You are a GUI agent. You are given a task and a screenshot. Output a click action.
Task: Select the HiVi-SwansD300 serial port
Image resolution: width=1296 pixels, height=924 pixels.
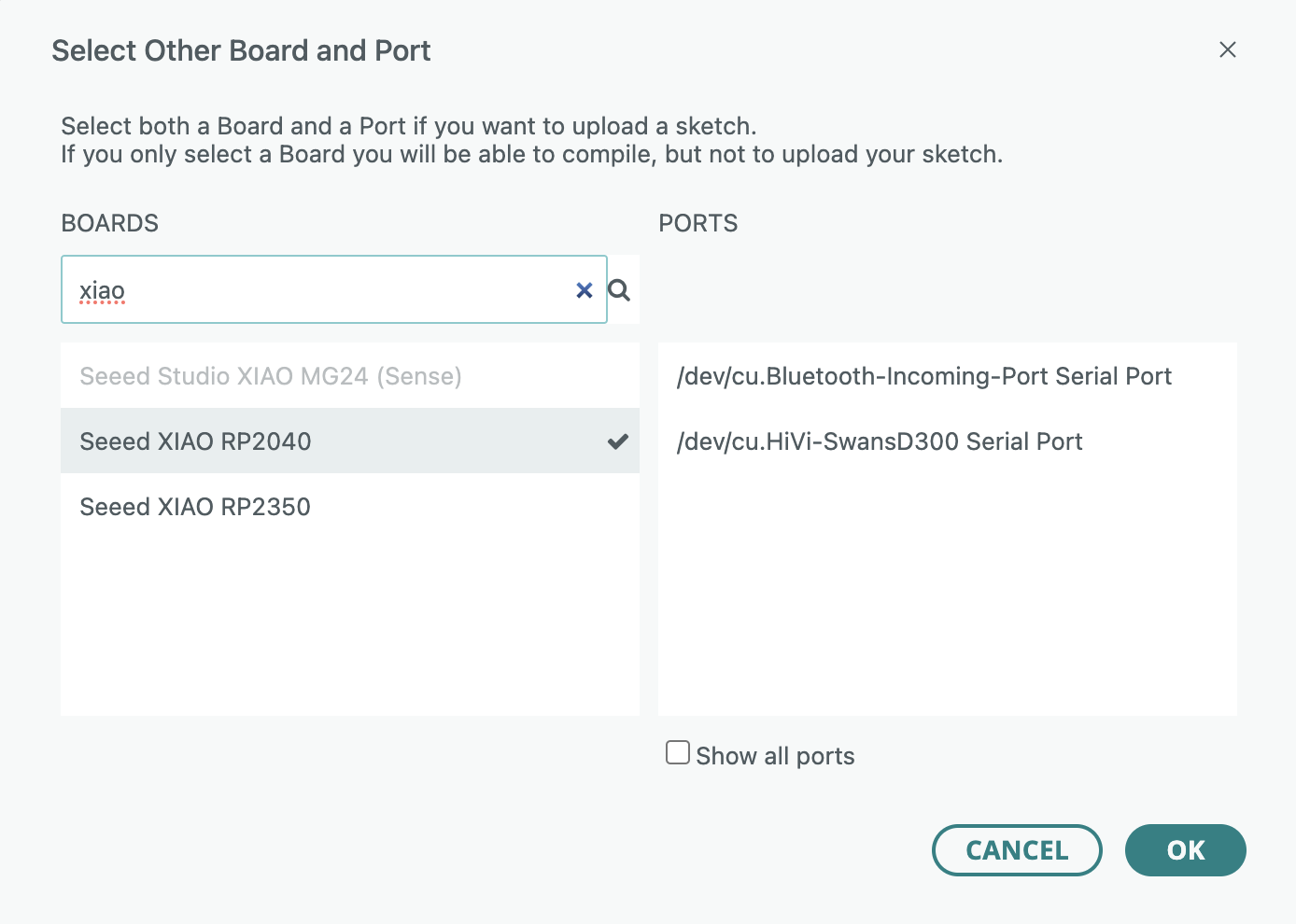coord(880,441)
